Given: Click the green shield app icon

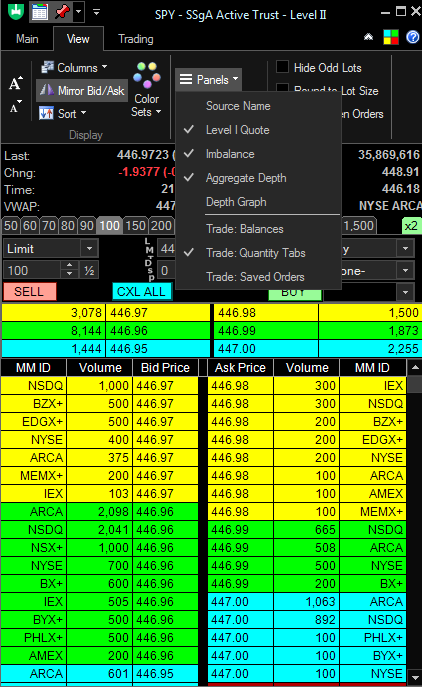Looking at the screenshot, I should click(16, 11).
